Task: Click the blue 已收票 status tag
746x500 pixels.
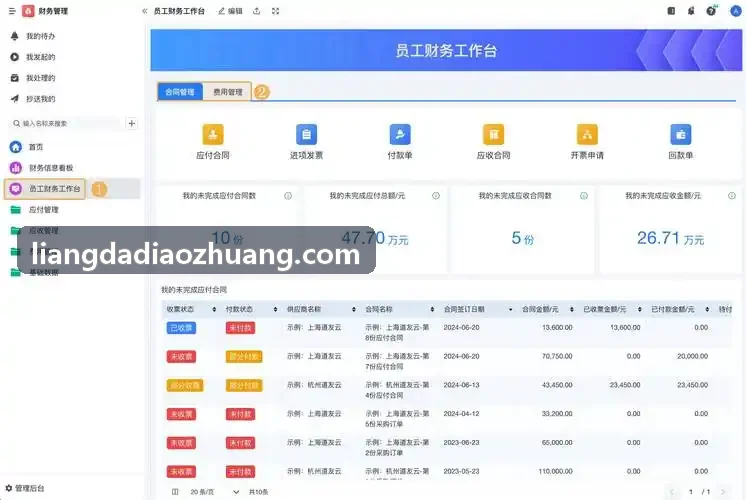Action: click(x=181, y=328)
